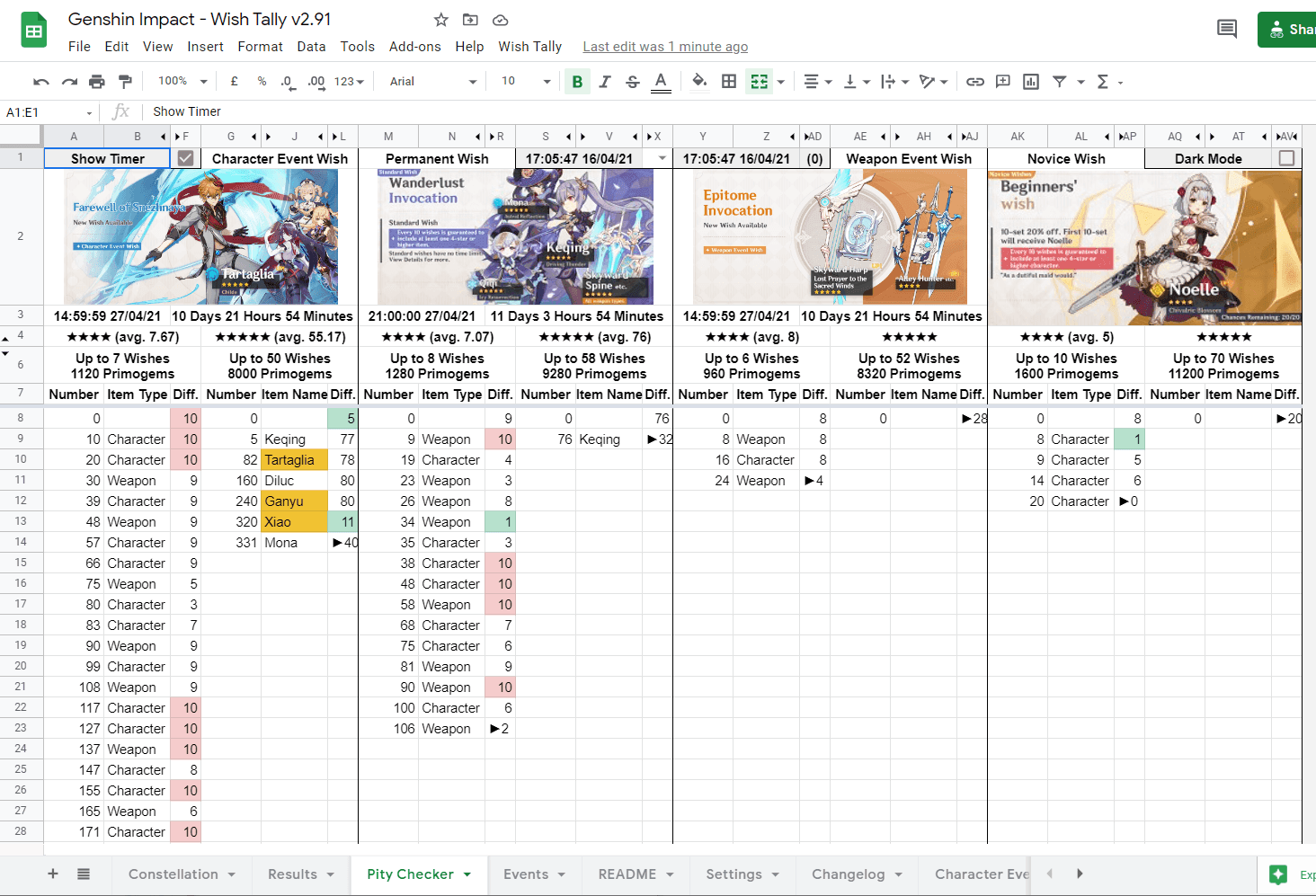Click the formula bar input
This screenshot has width=1316, height=896.
coord(728,112)
